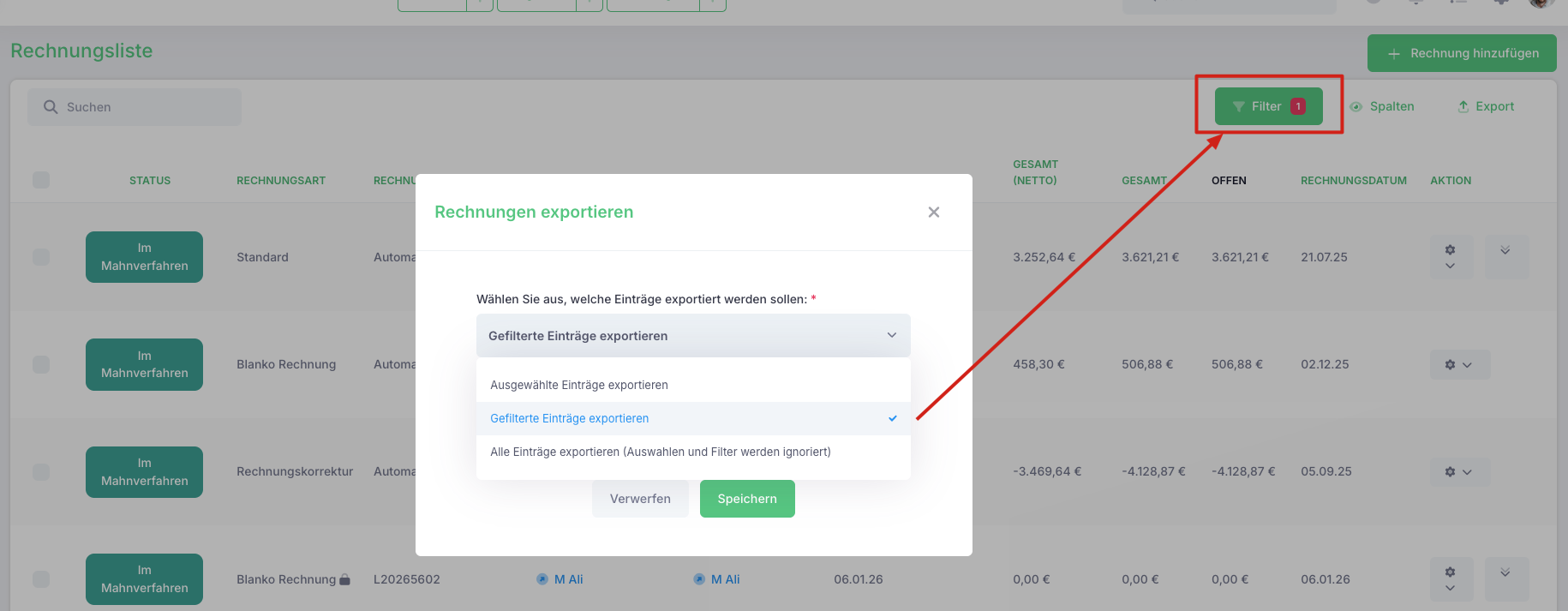Open gear action menu for 02.12.25 invoice
Viewport: 1568px width, 611px height.
[1459, 364]
